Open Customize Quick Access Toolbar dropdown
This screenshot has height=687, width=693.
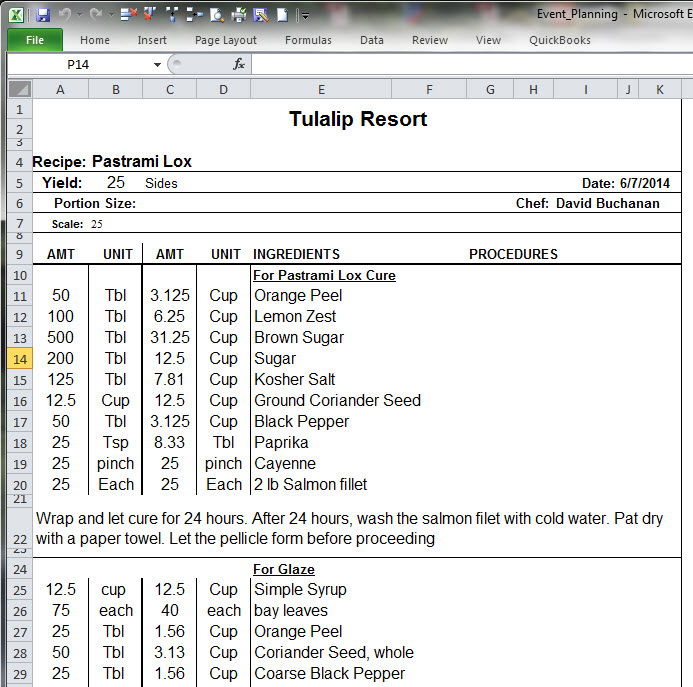[305, 16]
